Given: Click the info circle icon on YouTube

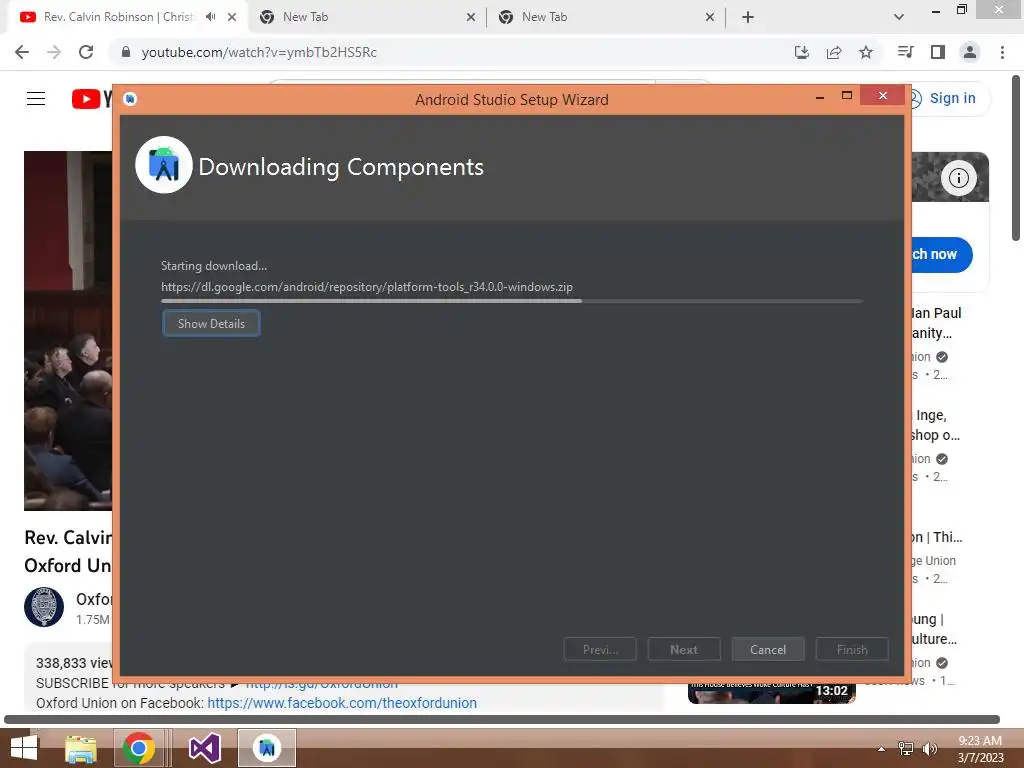Looking at the screenshot, I should pyautogui.click(x=958, y=178).
